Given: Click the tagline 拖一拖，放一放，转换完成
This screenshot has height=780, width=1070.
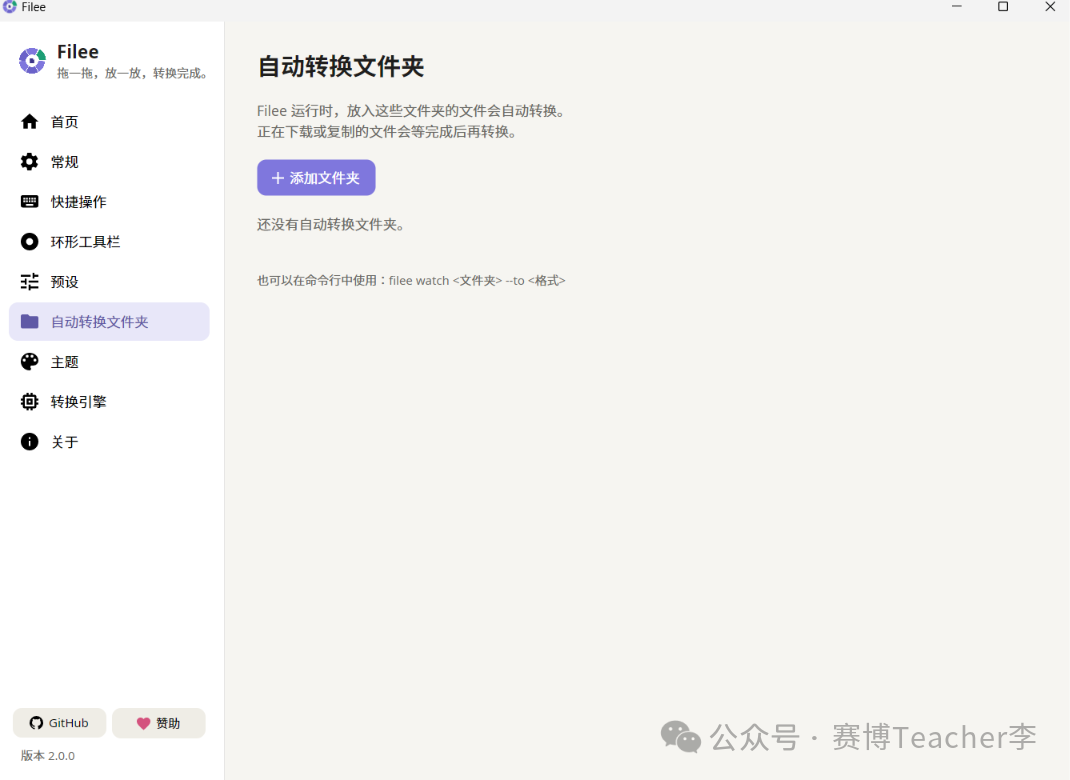Looking at the screenshot, I should (133, 73).
